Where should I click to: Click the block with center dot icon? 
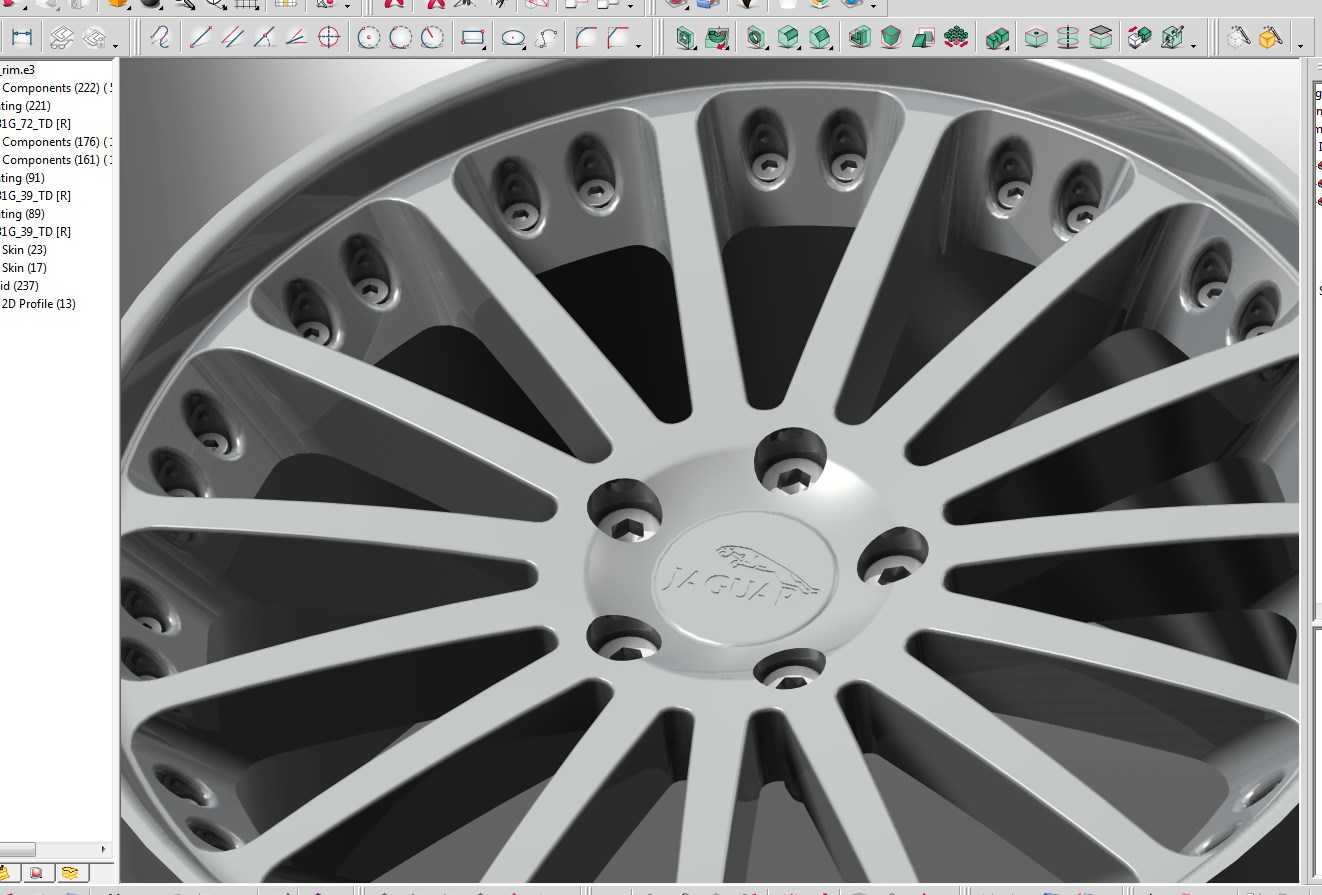coord(1037,39)
